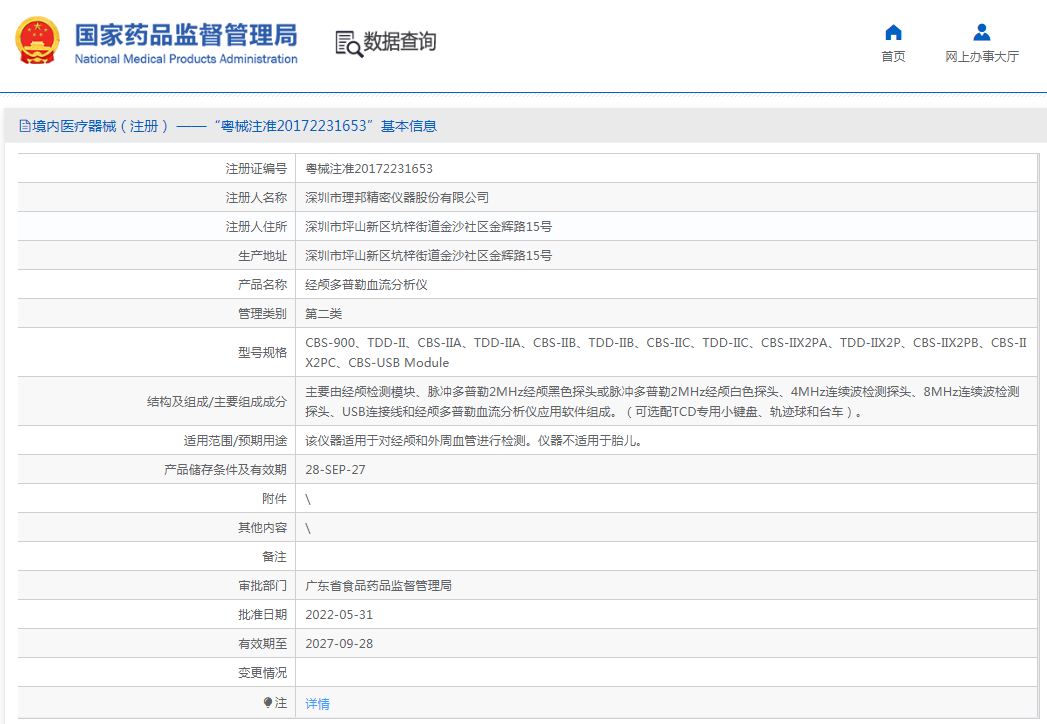
Task: Select registration number 粤械注准20172231653 in table
Action: (x=369, y=169)
